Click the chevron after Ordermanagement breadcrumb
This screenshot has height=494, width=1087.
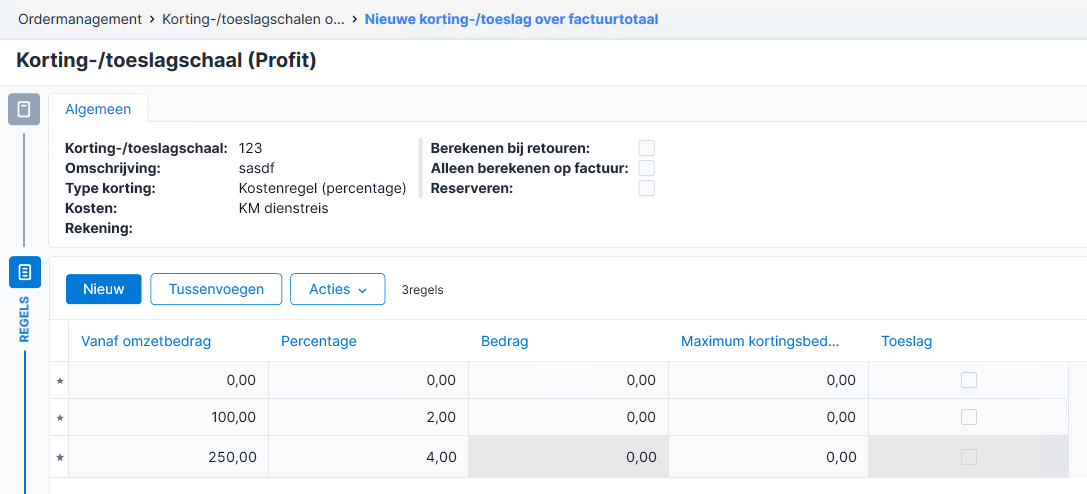[152, 19]
